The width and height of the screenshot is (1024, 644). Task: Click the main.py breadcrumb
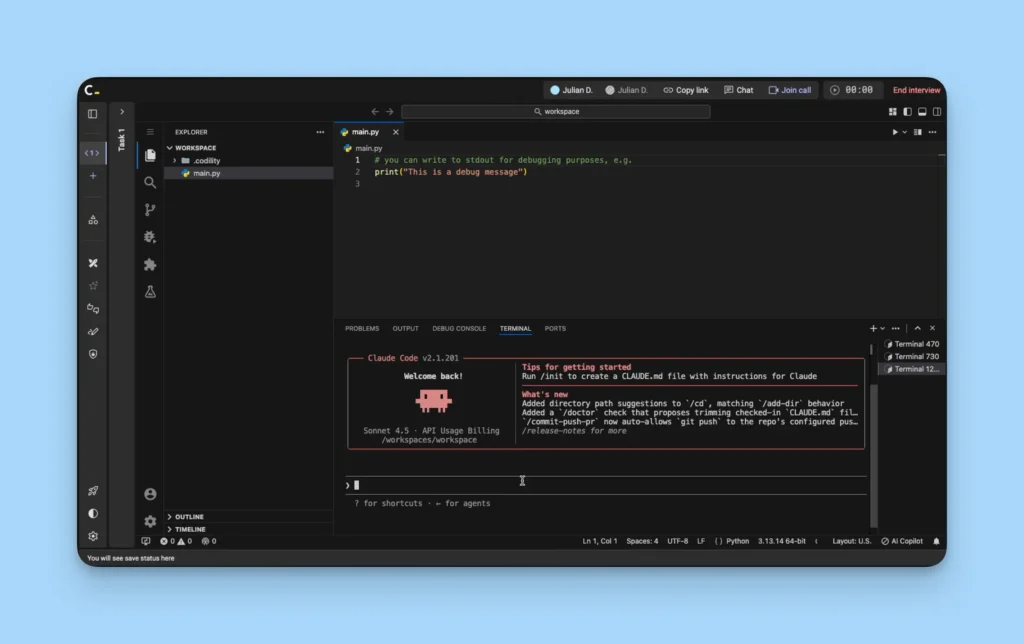368,148
